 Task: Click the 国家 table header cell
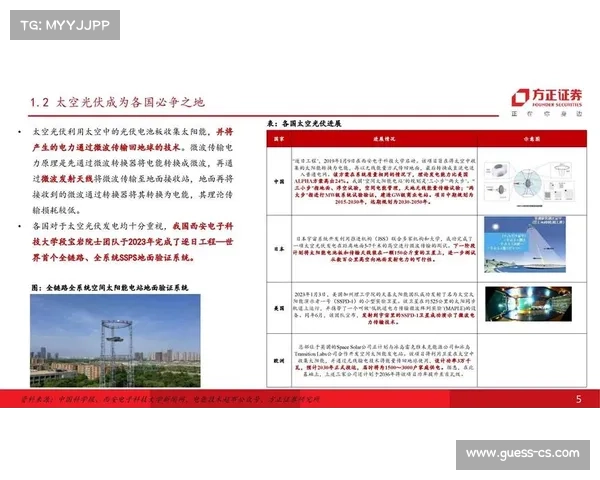(x=279, y=139)
